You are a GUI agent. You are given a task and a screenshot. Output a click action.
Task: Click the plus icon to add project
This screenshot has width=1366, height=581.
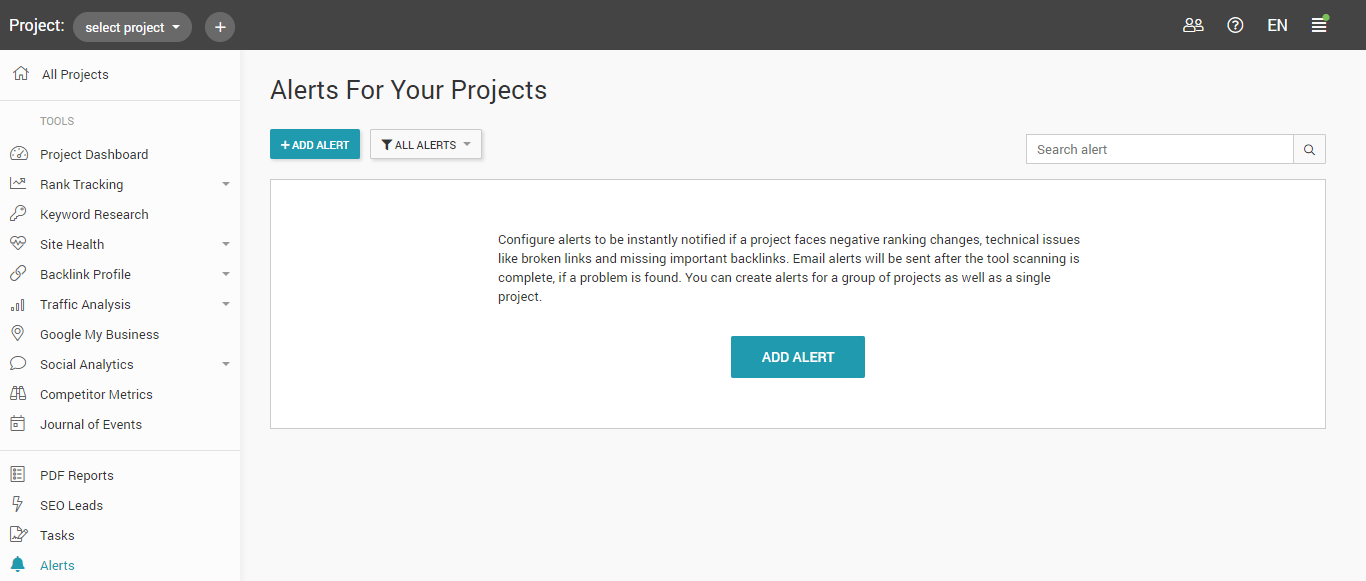tap(220, 27)
